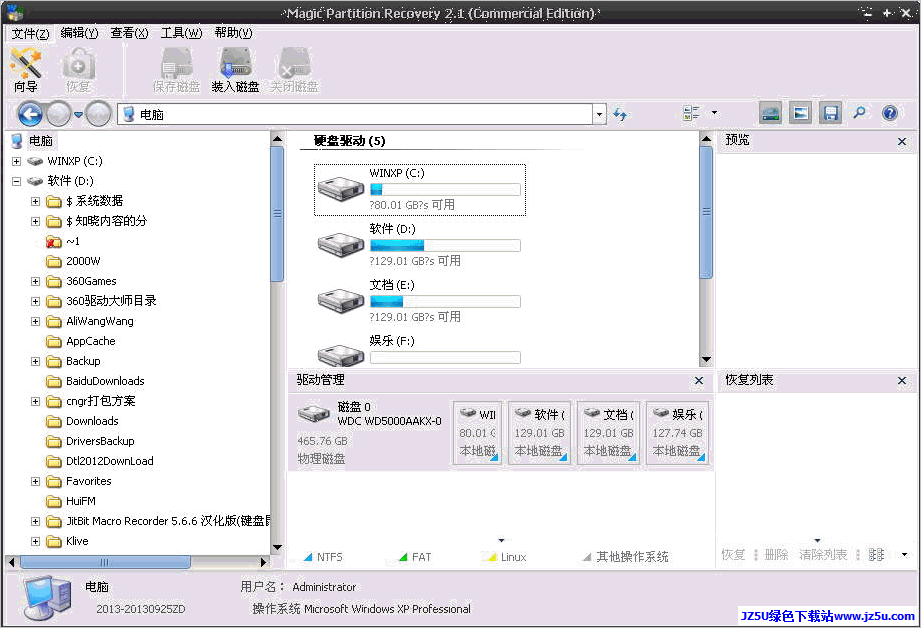921x628 pixels.
Task: Refresh the current location view
Action: [x=620, y=113]
